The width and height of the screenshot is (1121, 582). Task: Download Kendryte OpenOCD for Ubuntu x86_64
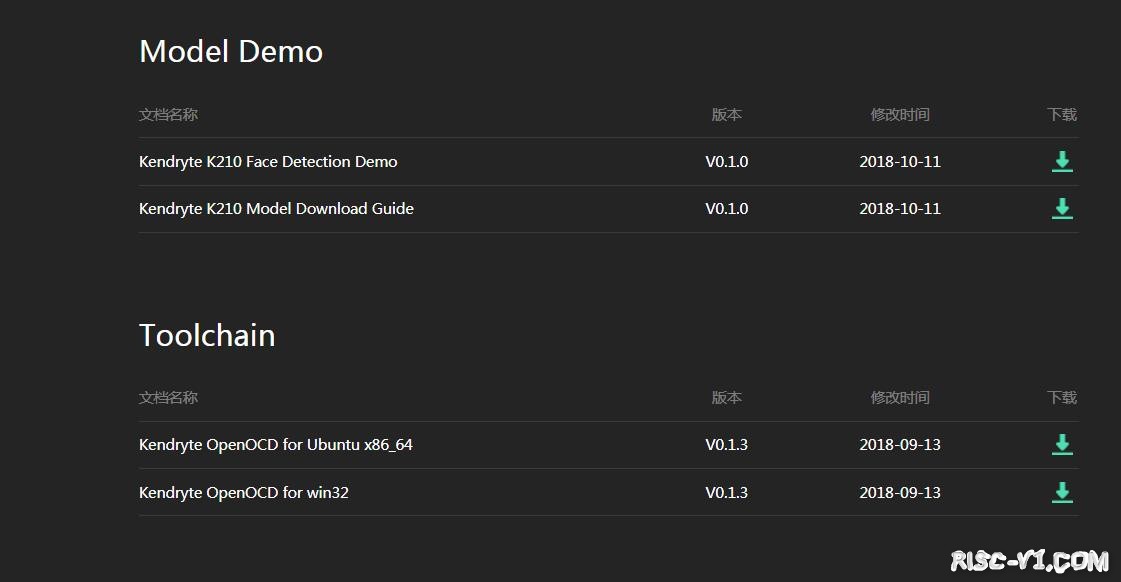tap(1062, 444)
